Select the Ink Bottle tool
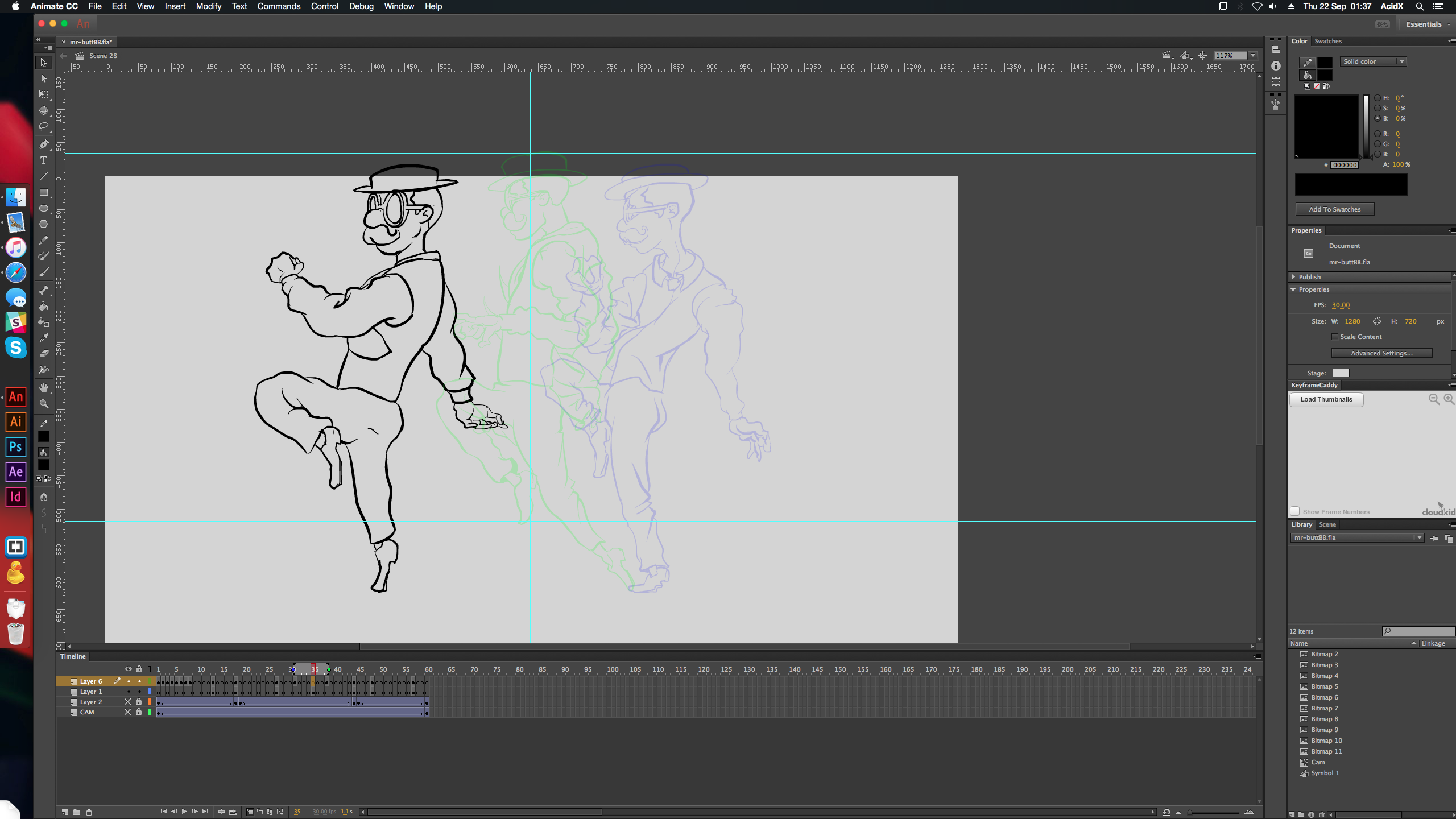The width and height of the screenshot is (1456, 819). (44, 322)
